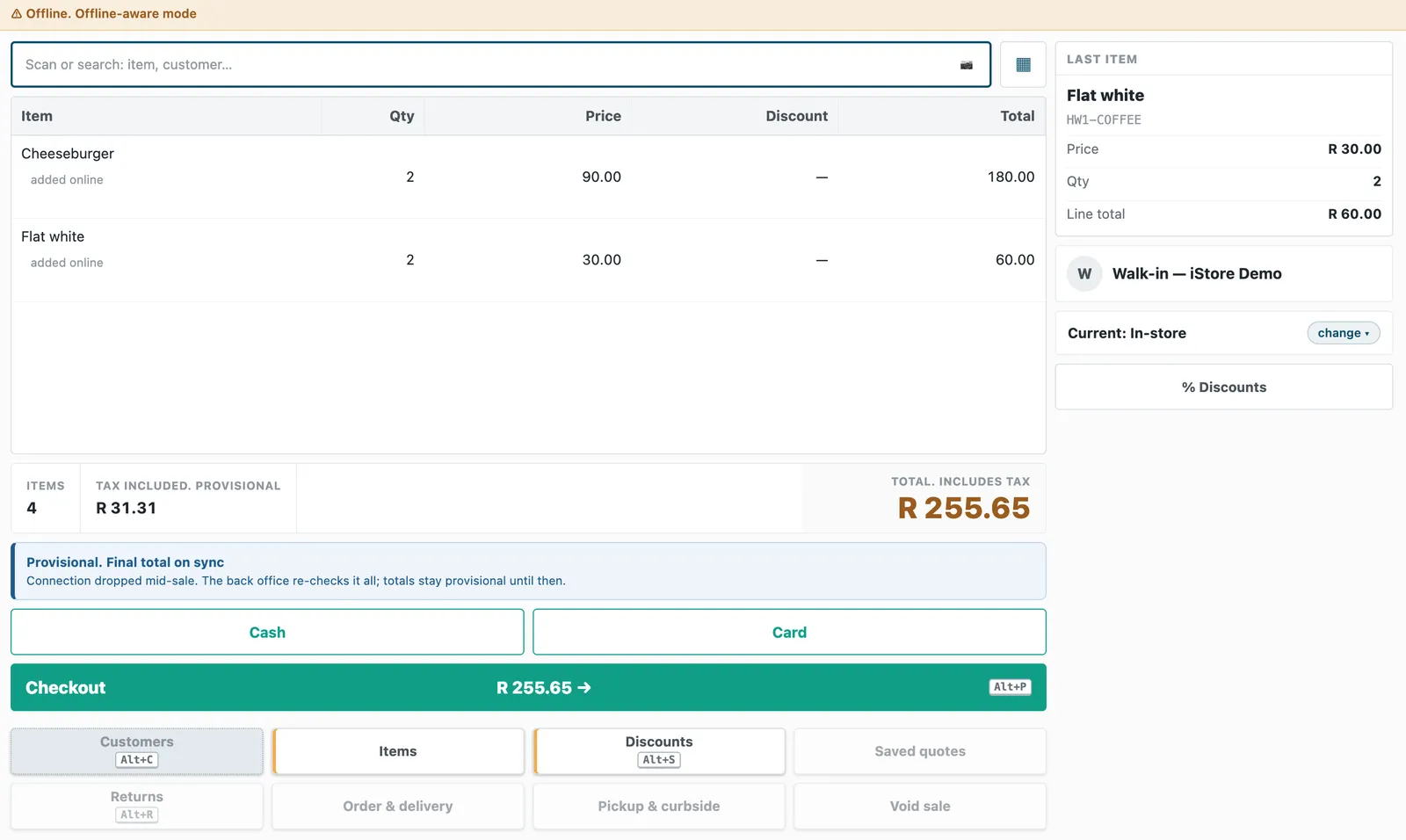The height and width of the screenshot is (840, 1406).
Task: Click the R 255.65 grand total
Action: click(963, 508)
